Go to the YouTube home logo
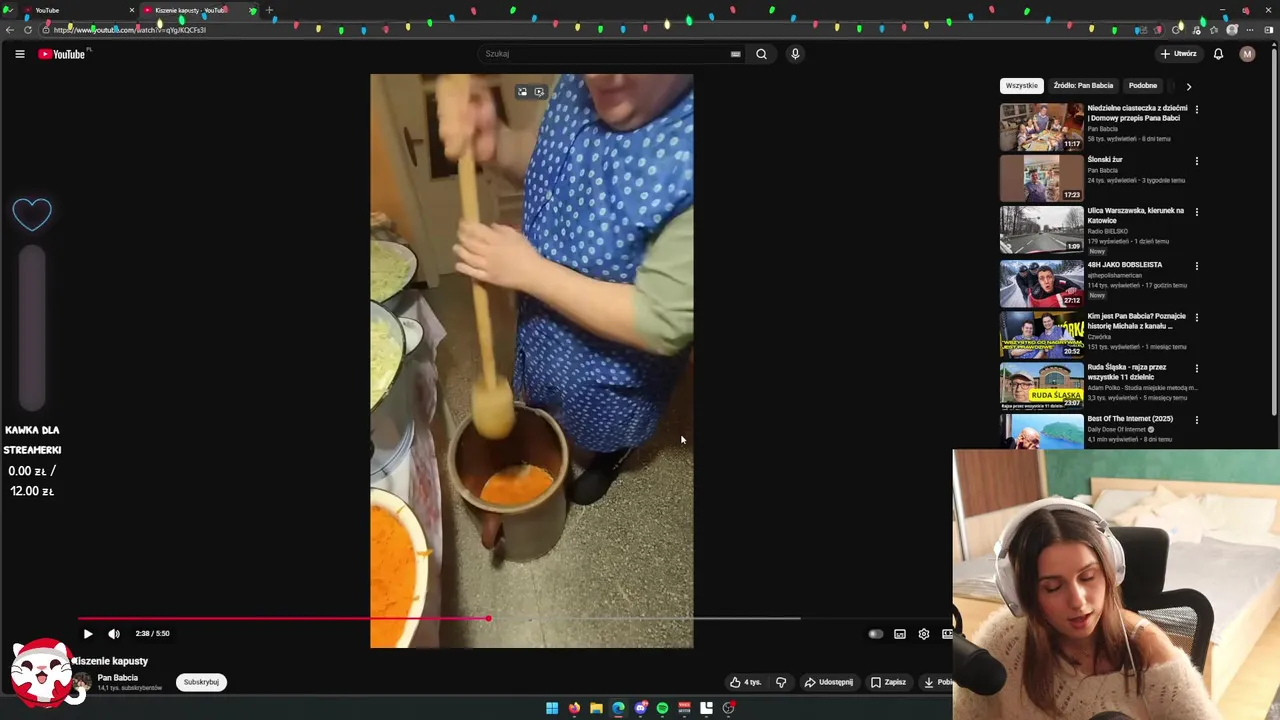Image resolution: width=1280 pixels, height=720 pixels. pyautogui.click(x=62, y=54)
